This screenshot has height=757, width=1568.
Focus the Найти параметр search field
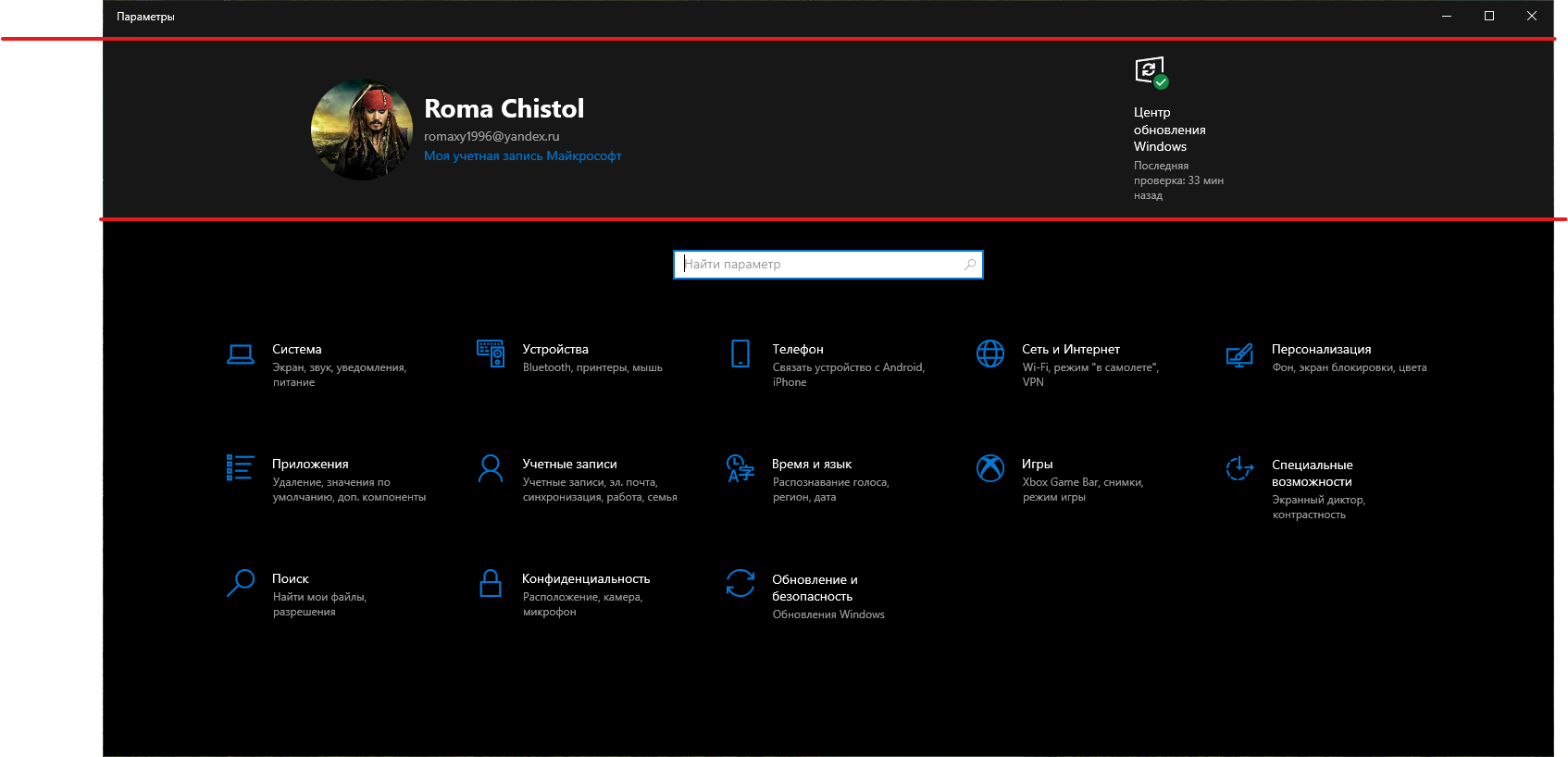828,265
